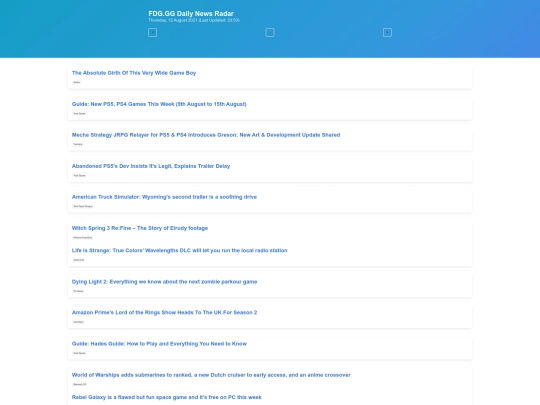Click the source tag under the PS5, PS4 Games guide

click(80, 113)
